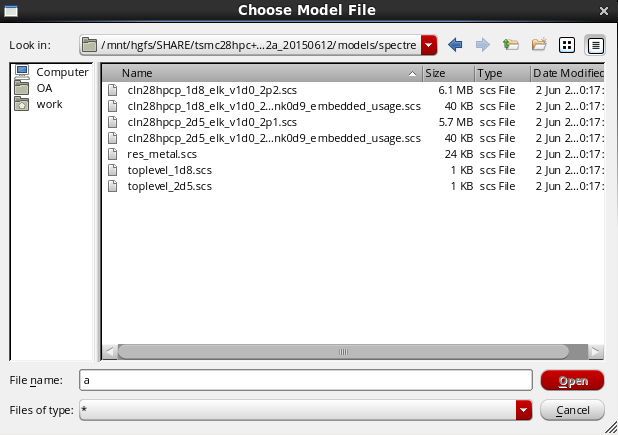The image size is (618, 435).
Task: Click the work home-folder icon
Action: coord(22,104)
